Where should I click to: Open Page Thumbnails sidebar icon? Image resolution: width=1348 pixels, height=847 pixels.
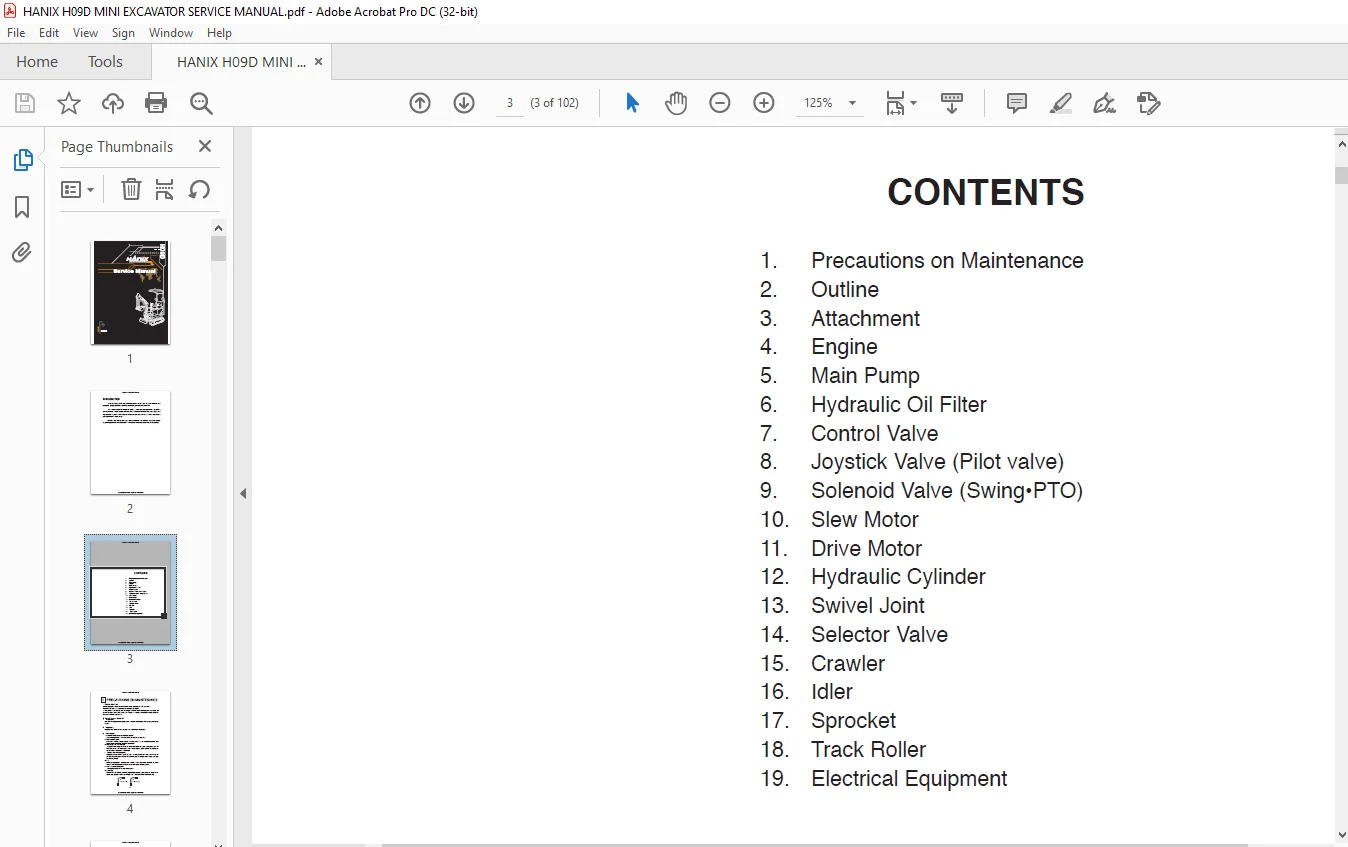coord(22,160)
